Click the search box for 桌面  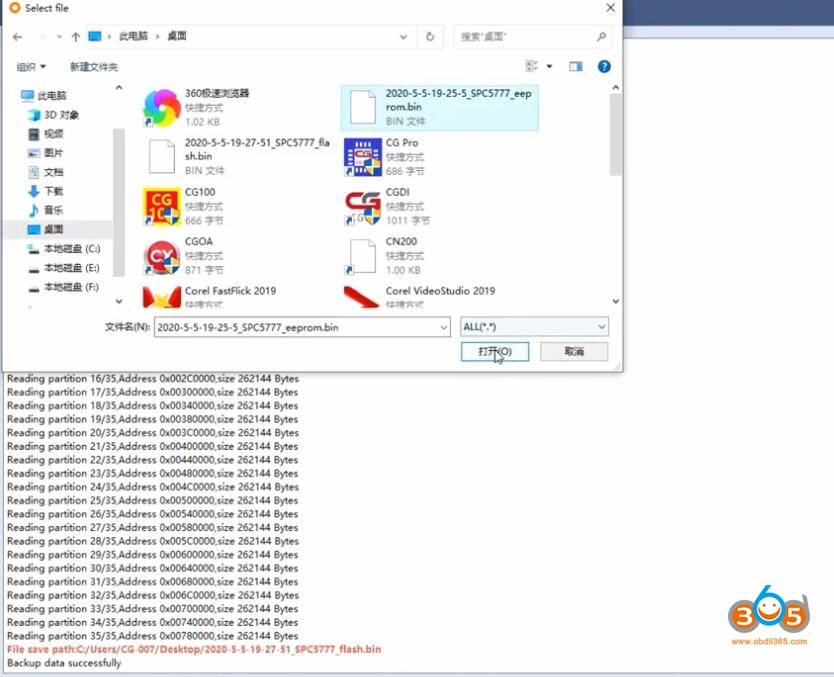(x=532, y=37)
